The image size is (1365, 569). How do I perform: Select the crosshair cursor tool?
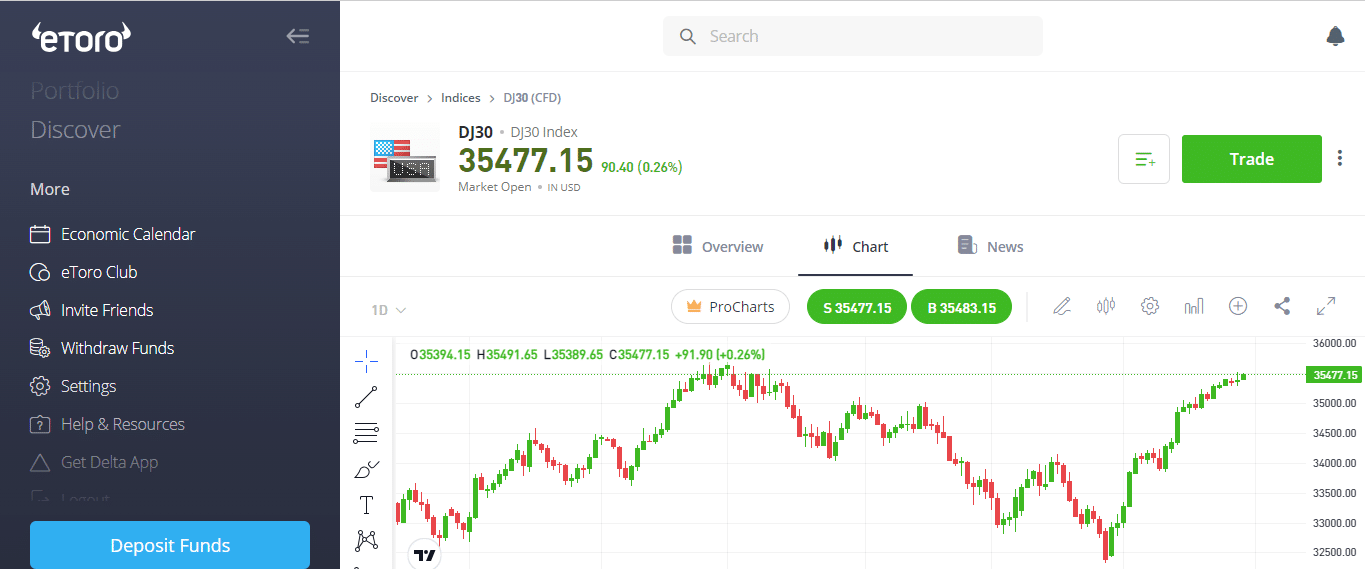[x=366, y=360]
